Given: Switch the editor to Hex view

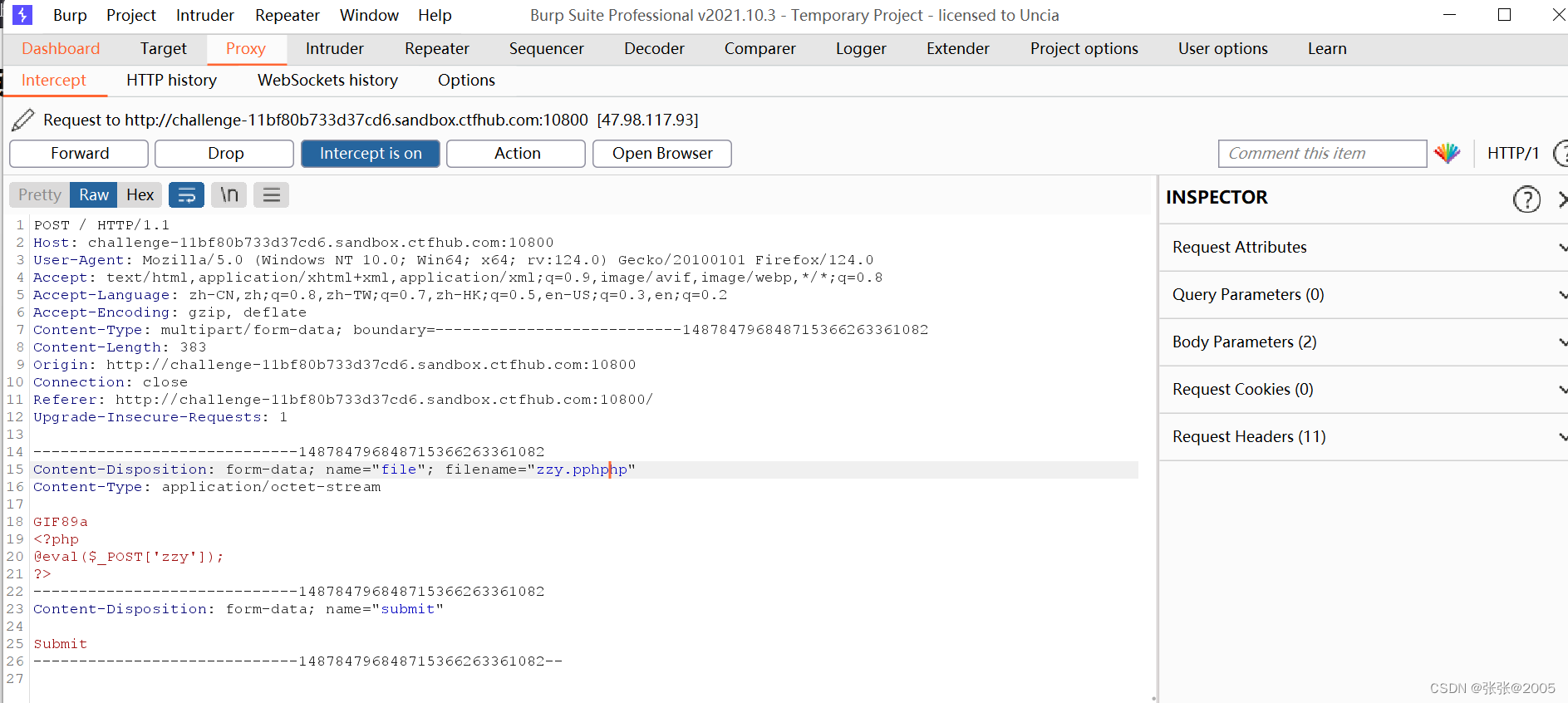Looking at the screenshot, I should [140, 195].
